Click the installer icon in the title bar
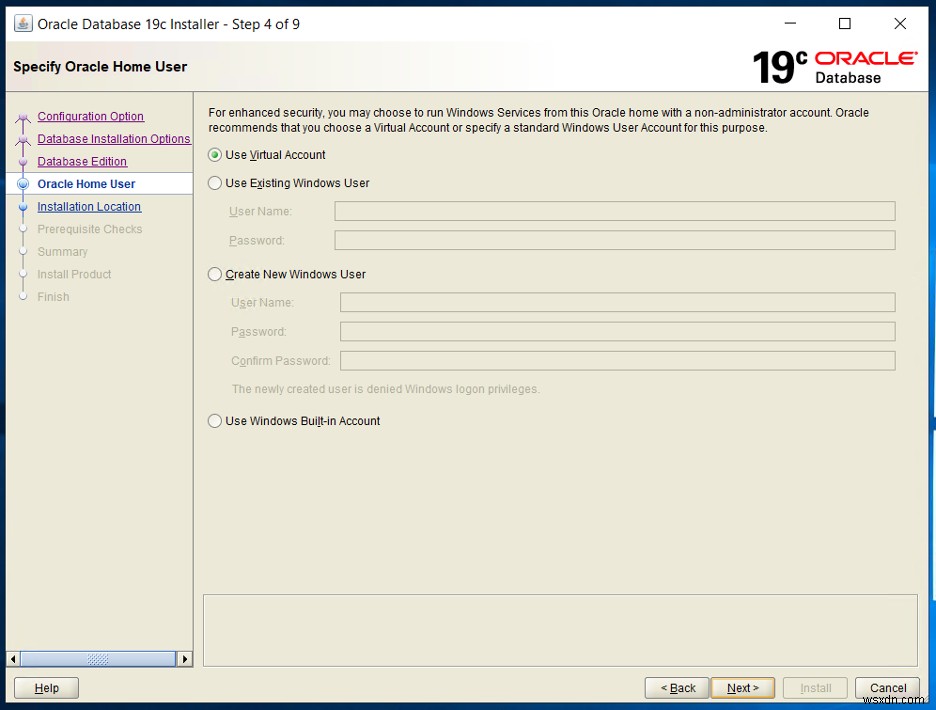This screenshot has width=936, height=710. [22, 23]
